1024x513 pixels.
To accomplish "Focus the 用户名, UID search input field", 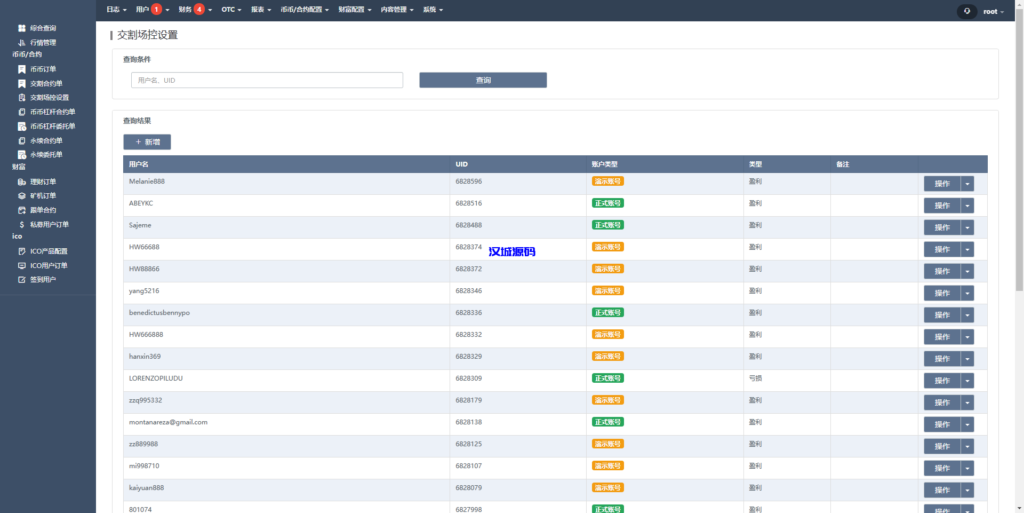I will point(266,80).
